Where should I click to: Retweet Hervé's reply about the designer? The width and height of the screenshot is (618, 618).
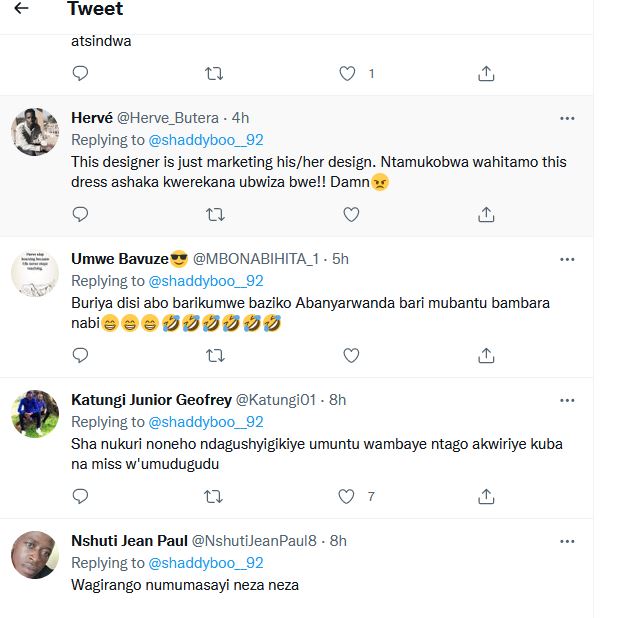pos(214,214)
